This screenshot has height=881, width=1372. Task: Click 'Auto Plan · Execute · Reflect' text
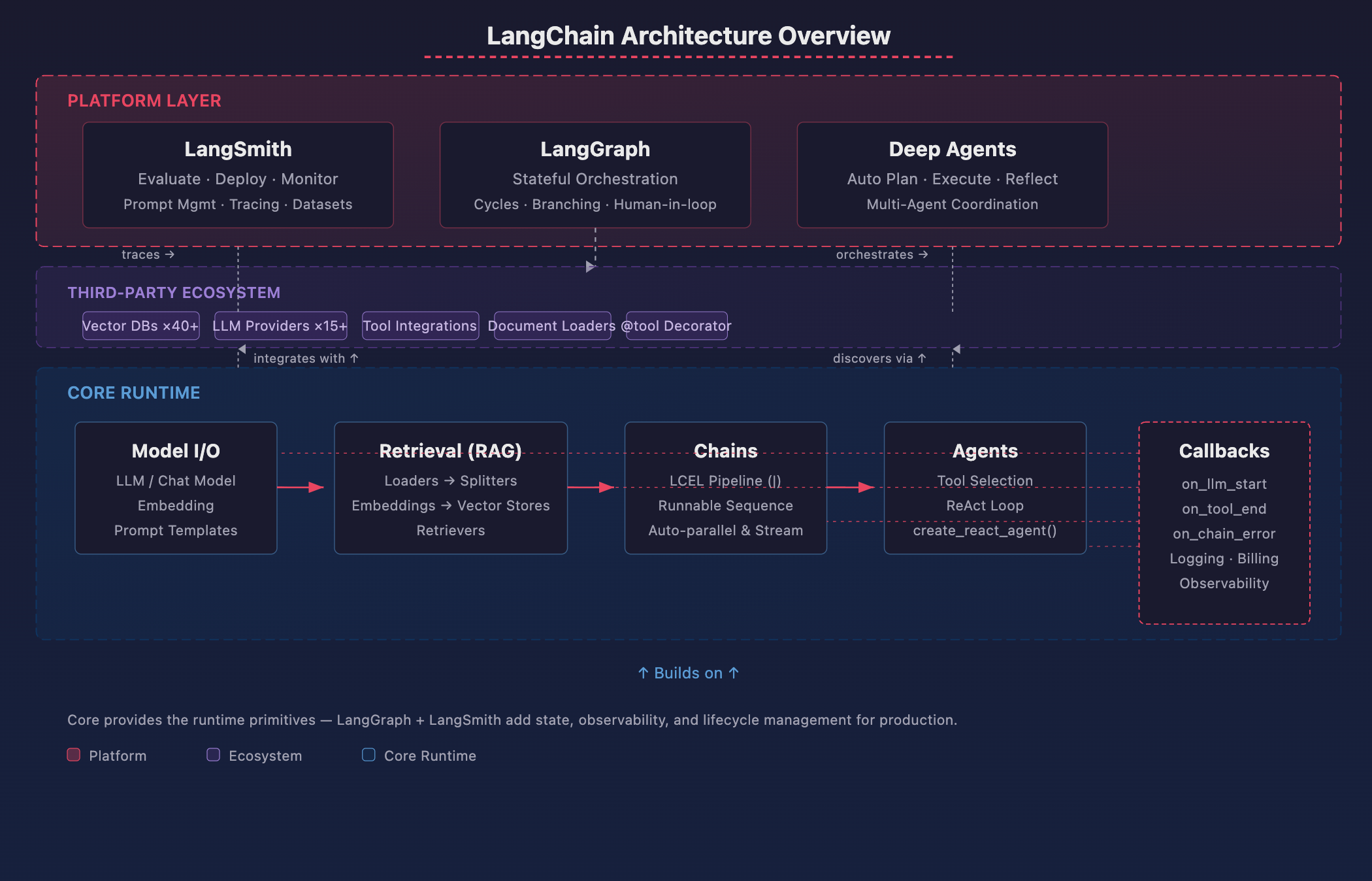[953, 179]
